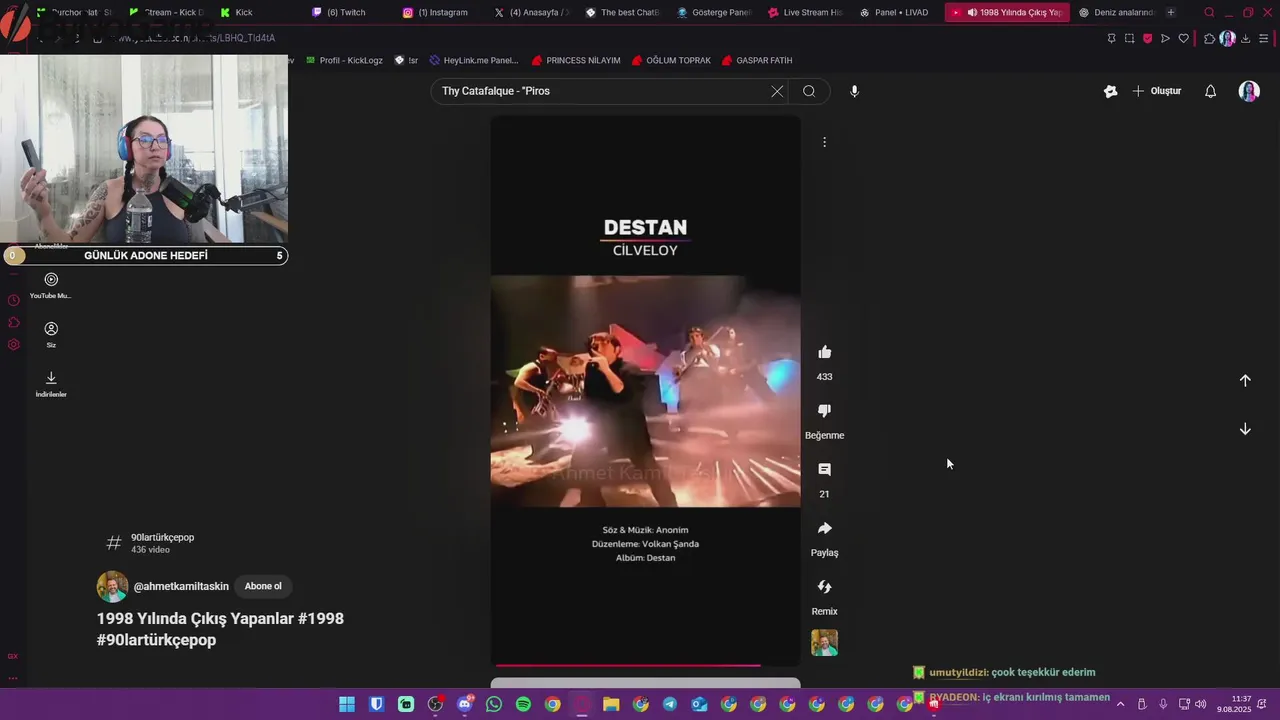1280x720 pixels.
Task: Switch to The best ChatBot tab
Action: [x=622, y=12]
